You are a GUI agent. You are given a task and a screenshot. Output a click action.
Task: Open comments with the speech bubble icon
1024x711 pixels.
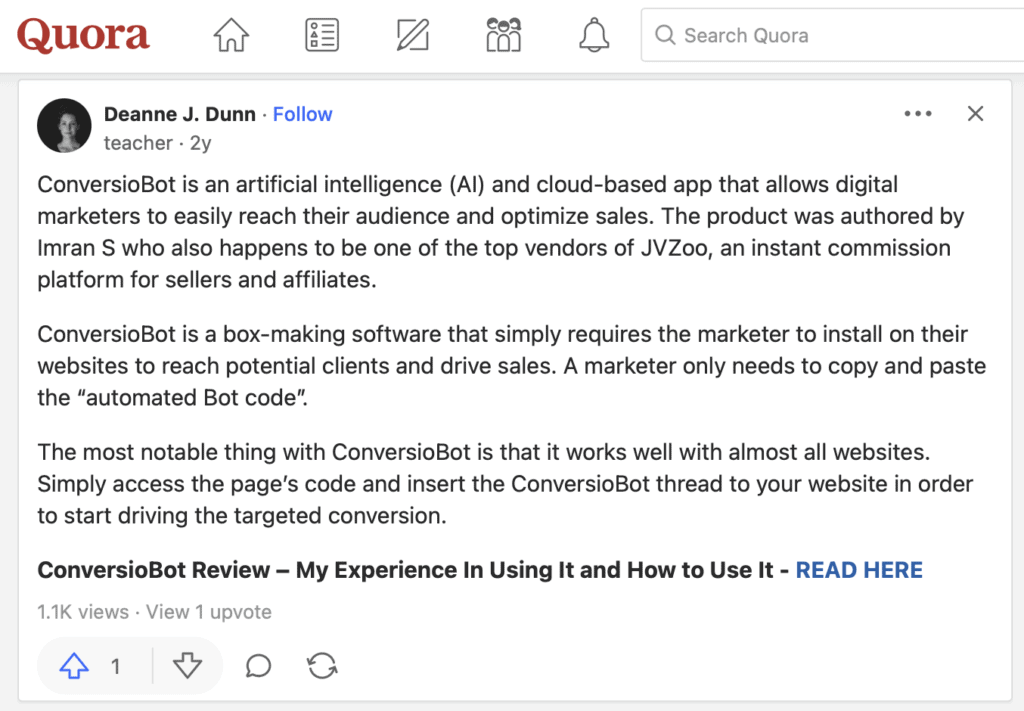(258, 666)
